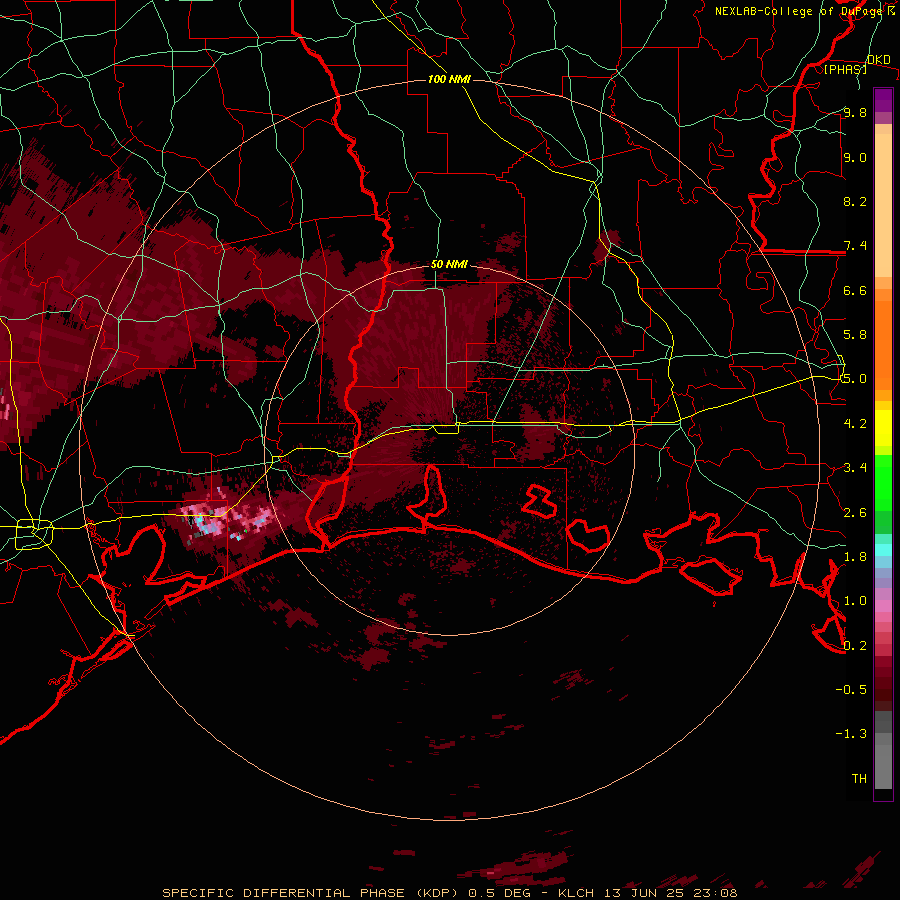
Task: Click the 1.8 value on the color scale
Action: pyautogui.click(x=855, y=557)
